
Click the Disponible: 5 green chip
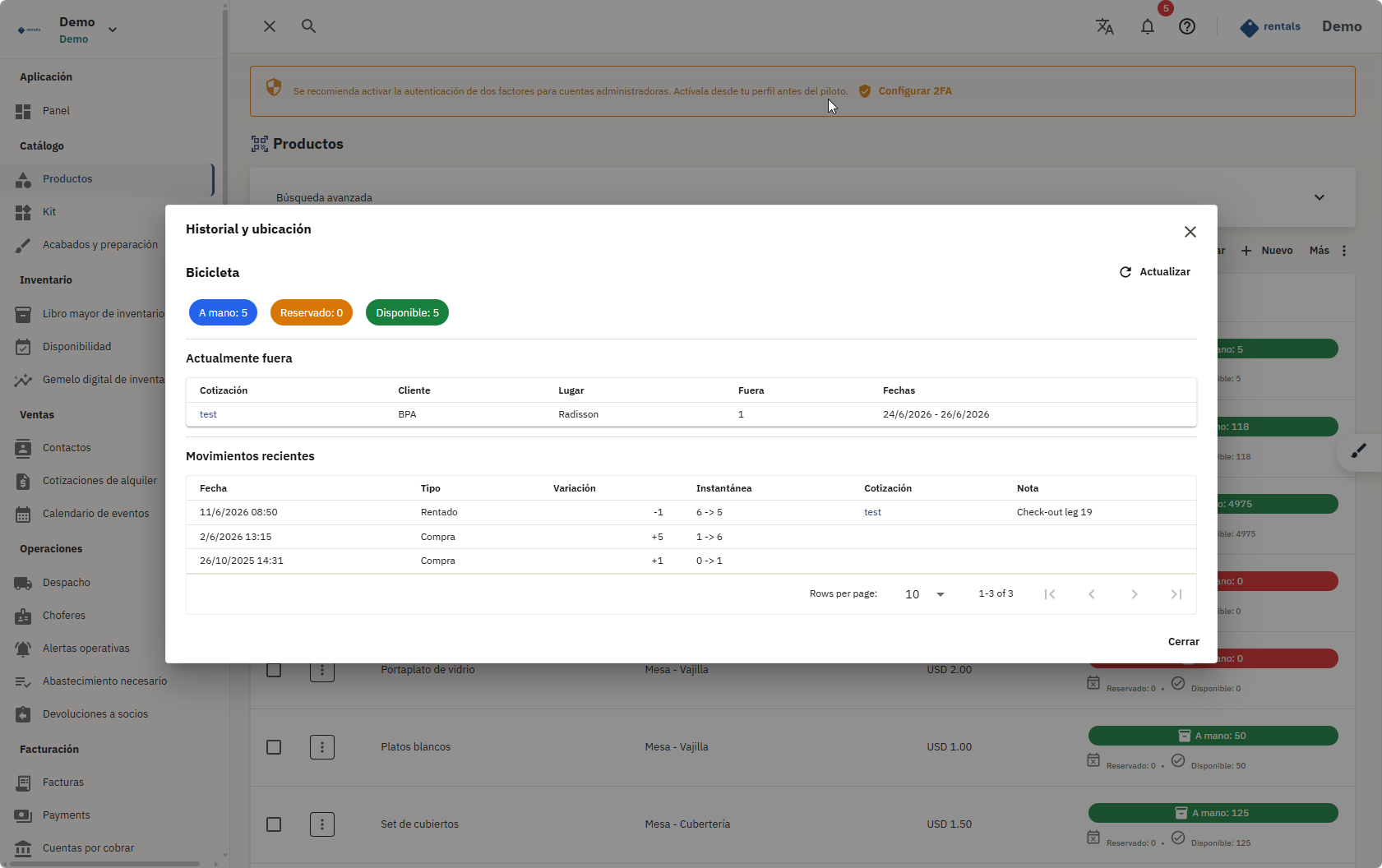pos(407,312)
